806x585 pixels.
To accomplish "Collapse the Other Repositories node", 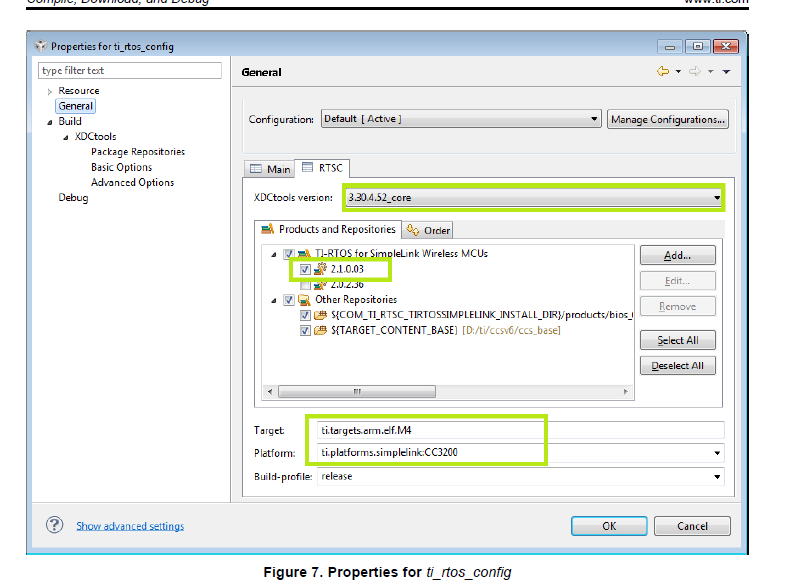I will tap(274, 300).
